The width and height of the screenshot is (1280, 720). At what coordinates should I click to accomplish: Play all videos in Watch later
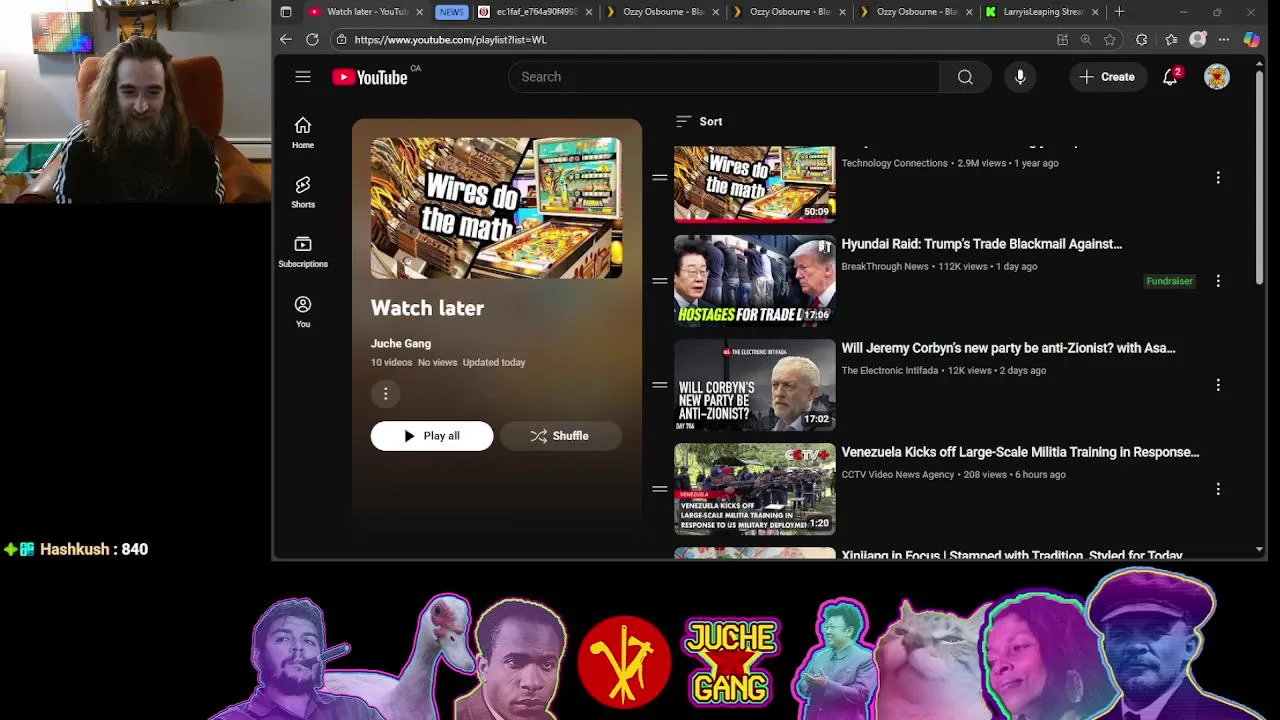tap(432, 436)
